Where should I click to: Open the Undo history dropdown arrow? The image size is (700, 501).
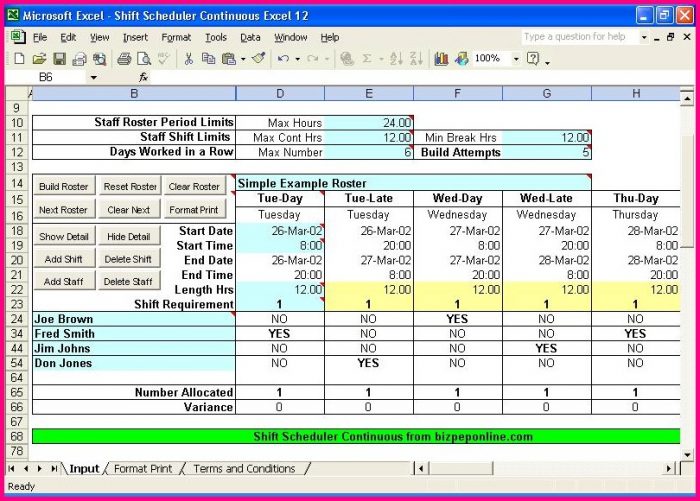[x=297, y=59]
